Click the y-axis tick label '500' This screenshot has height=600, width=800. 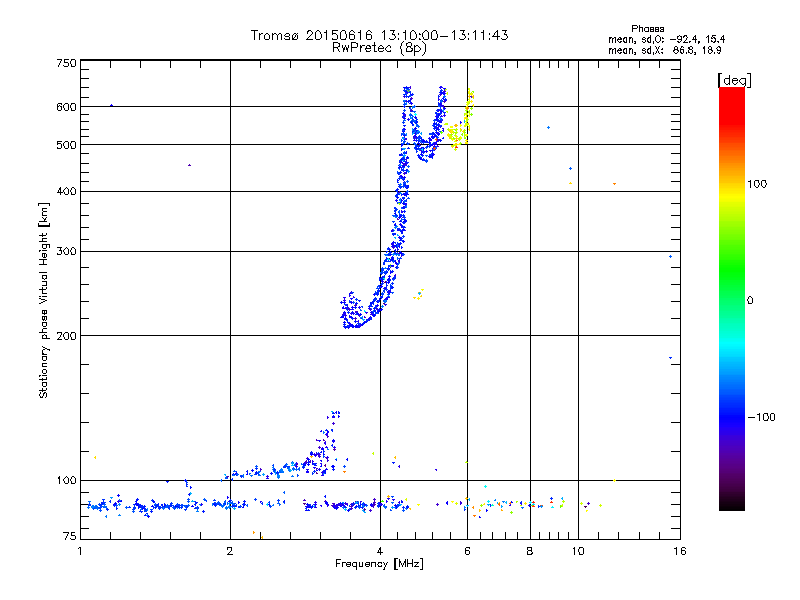pyautogui.click(x=66, y=145)
